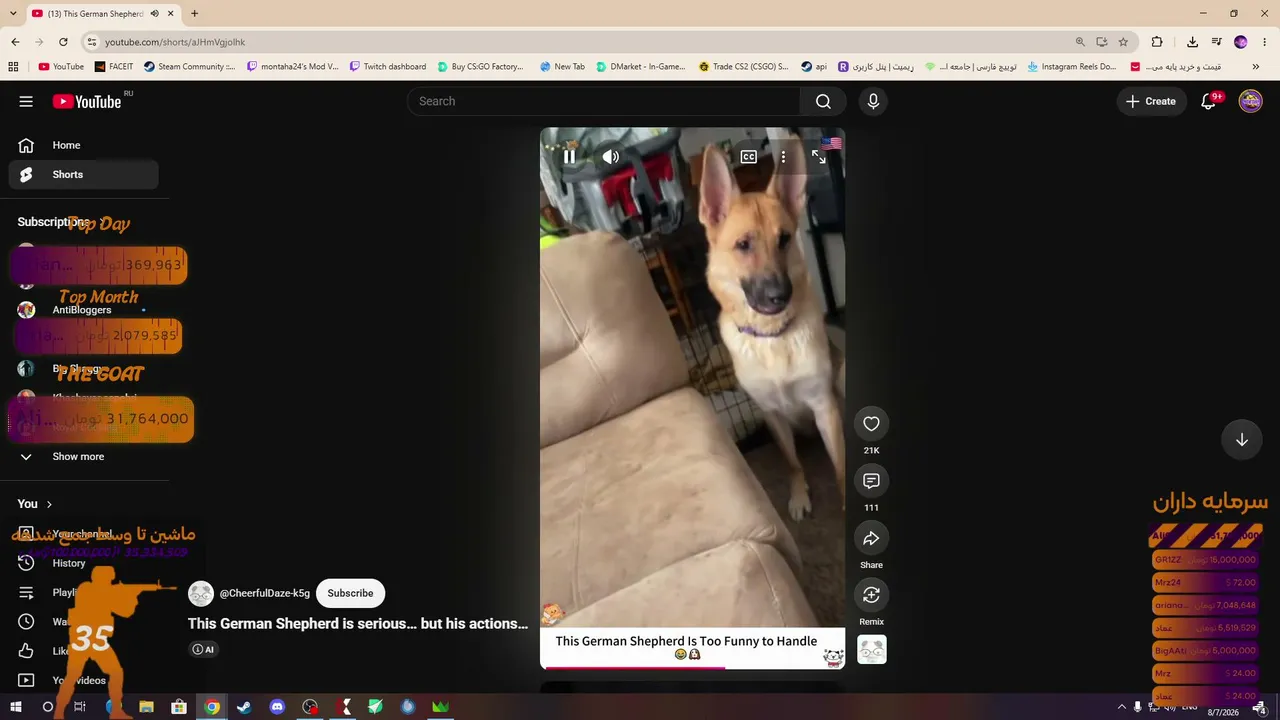This screenshot has height=720, width=1280.
Task: Go to the next Short with down arrow
Action: click(x=1241, y=440)
